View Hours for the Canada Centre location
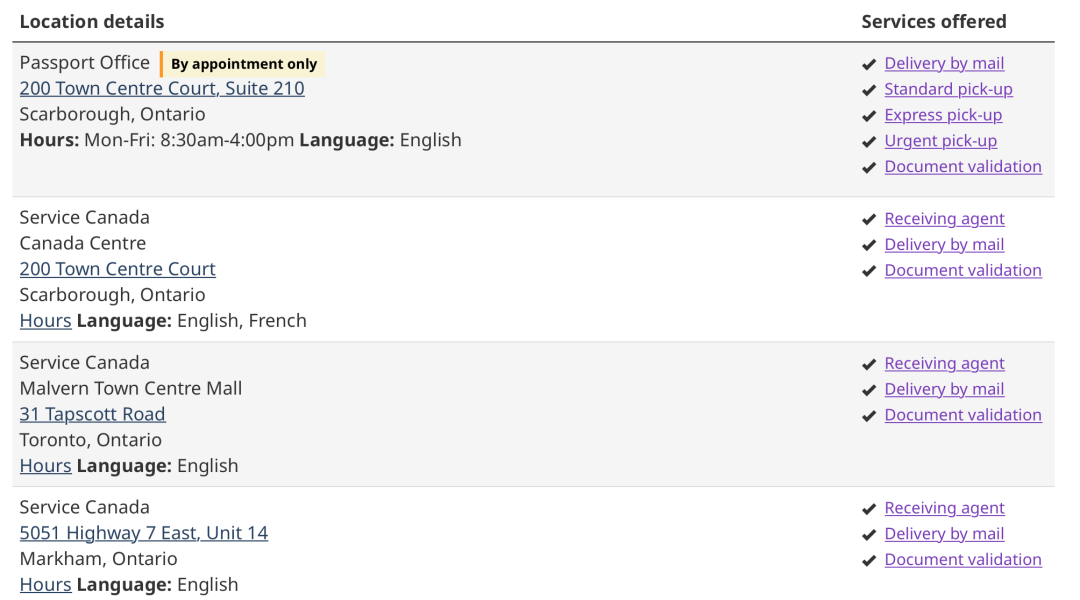 [45, 320]
